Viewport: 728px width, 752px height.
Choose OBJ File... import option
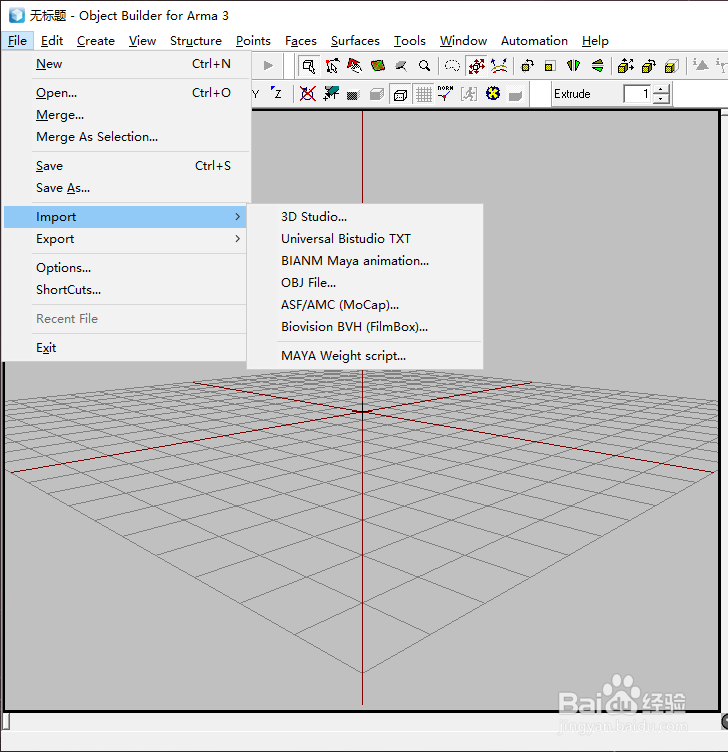pos(365,283)
